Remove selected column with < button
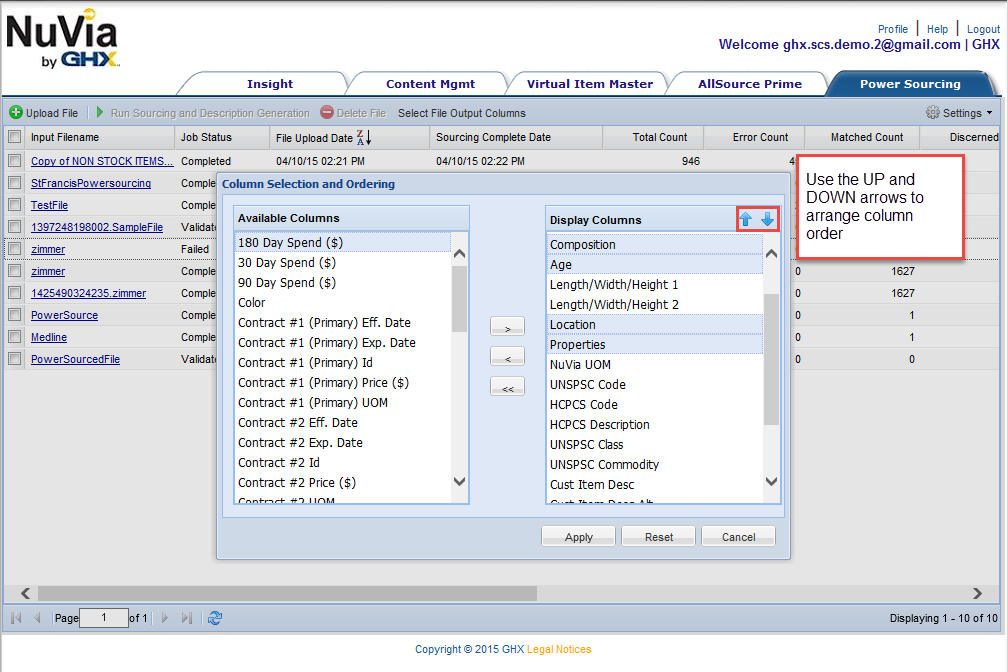1007x672 pixels. [x=507, y=356]
